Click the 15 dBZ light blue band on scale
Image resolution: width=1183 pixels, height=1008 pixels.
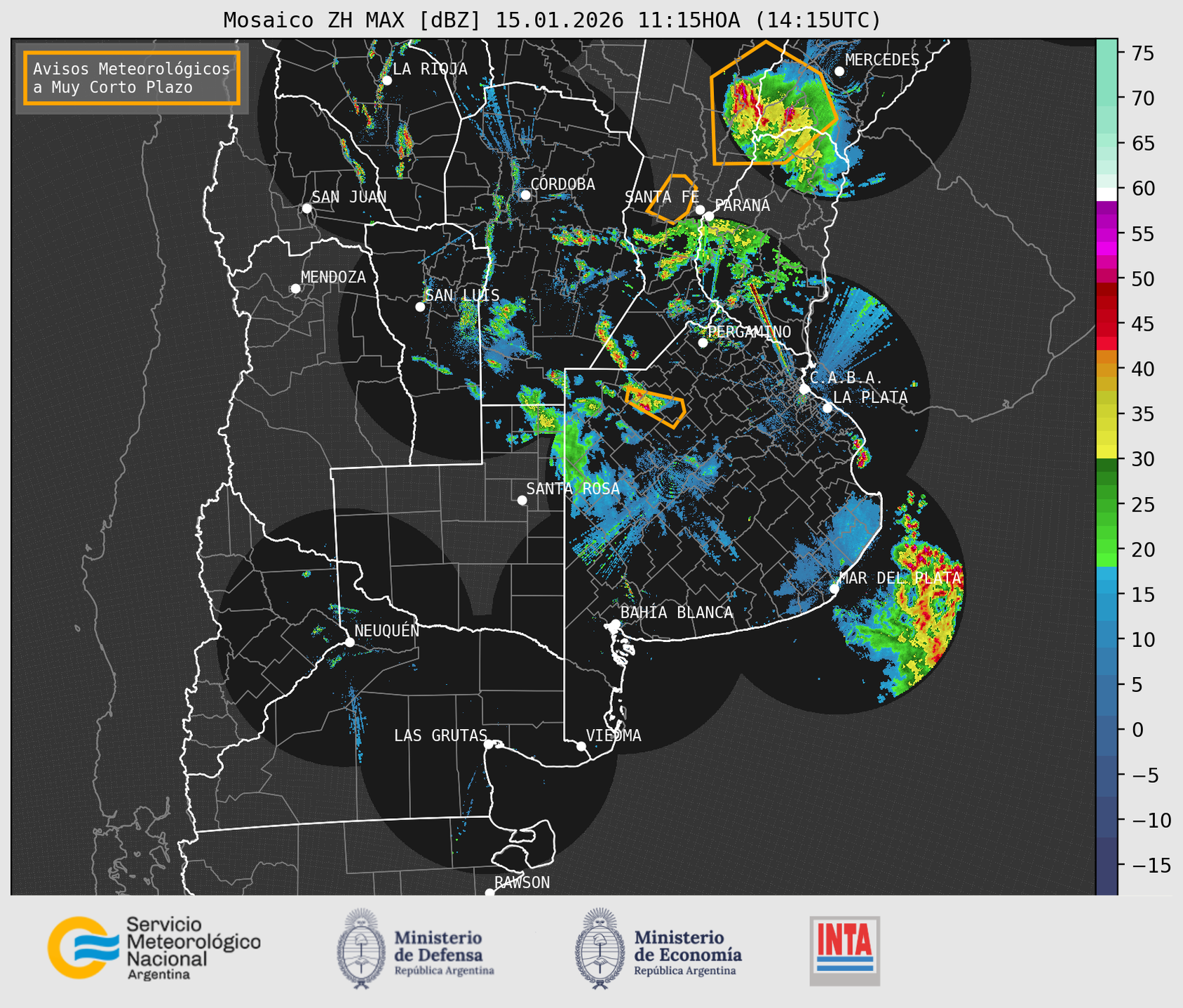1107,594
